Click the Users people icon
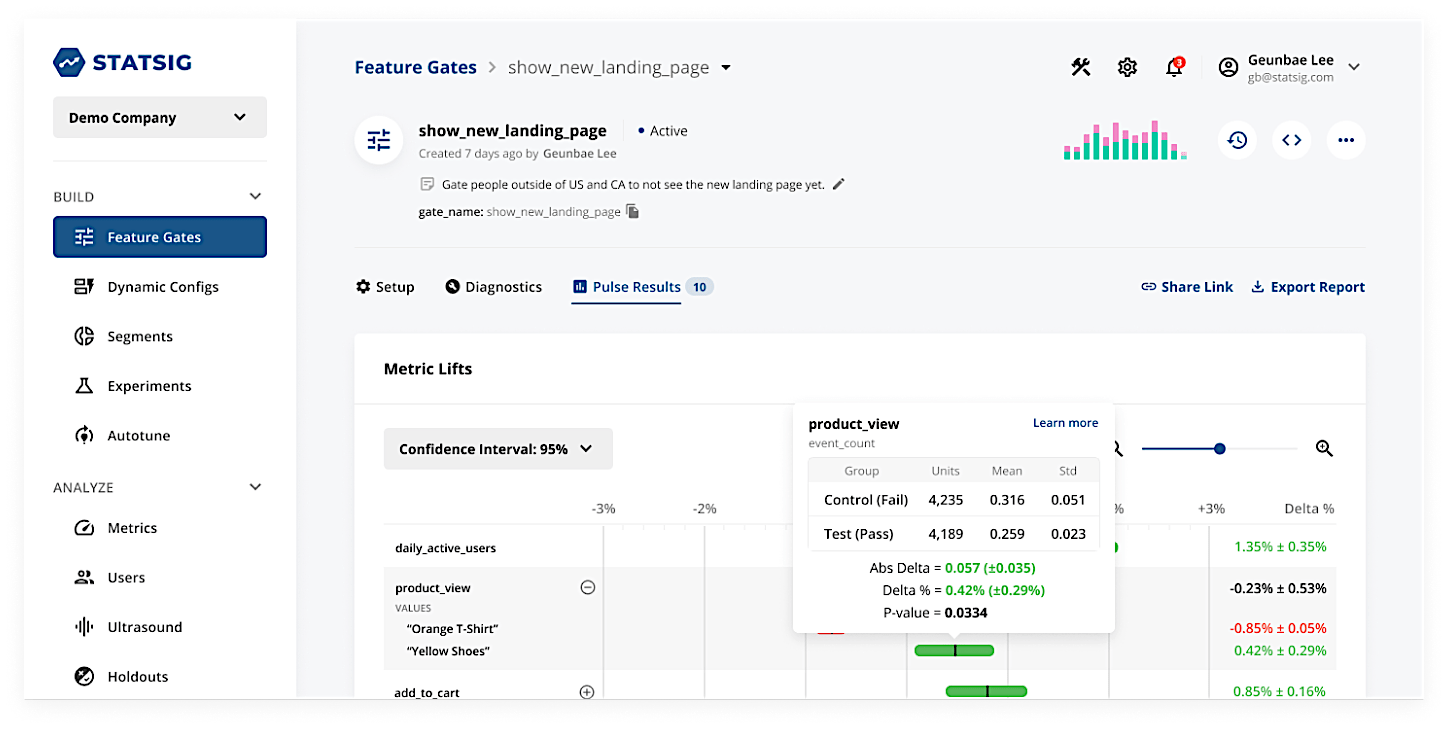 tap(84, 578)
